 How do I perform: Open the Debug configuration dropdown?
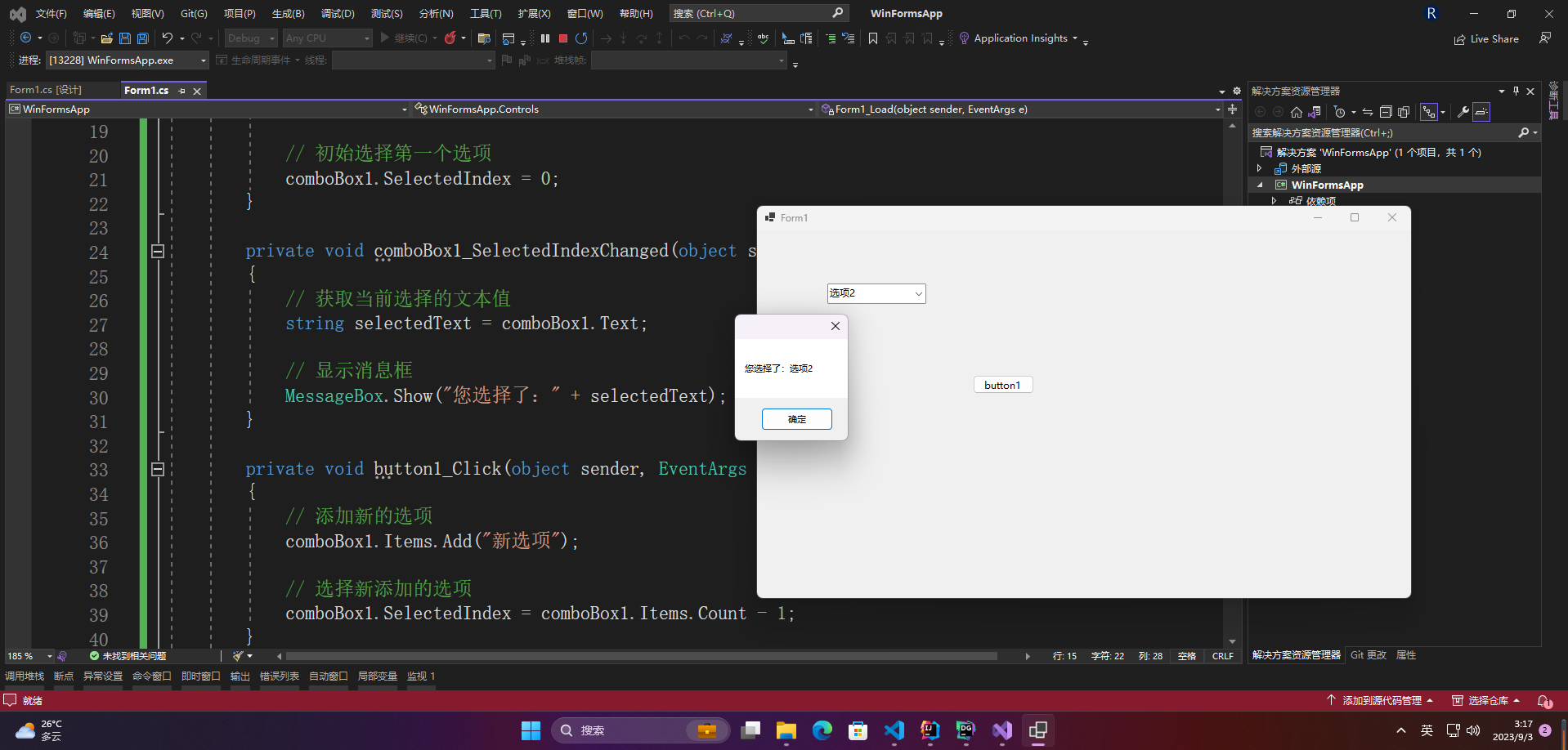pos(252,38)
